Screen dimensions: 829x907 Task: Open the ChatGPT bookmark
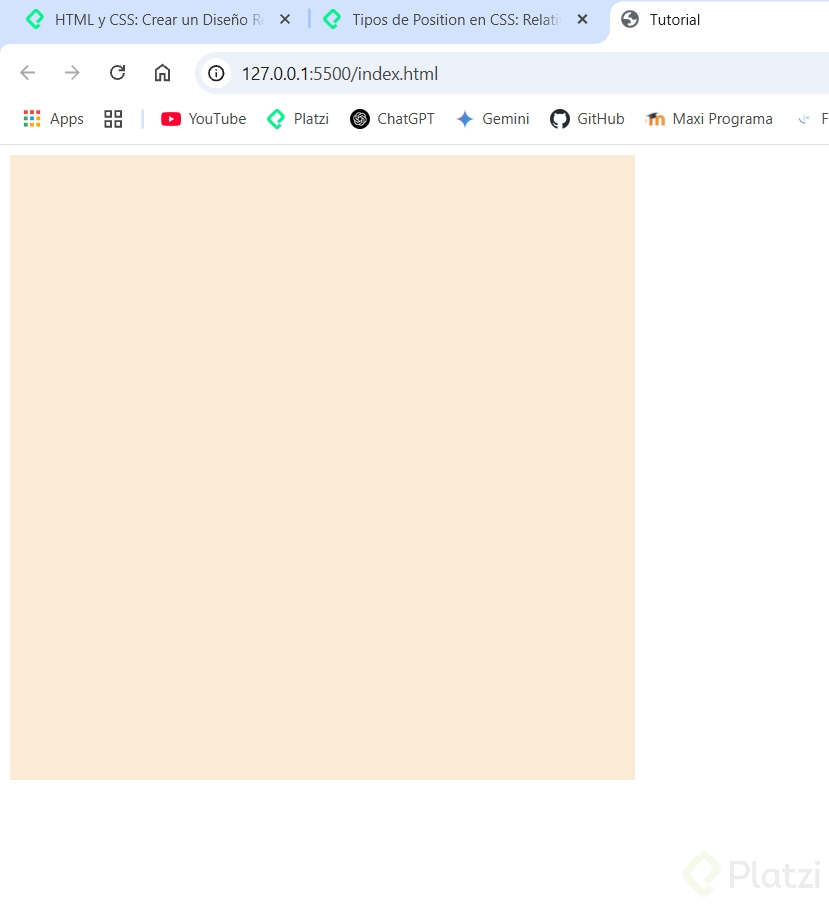392,119
